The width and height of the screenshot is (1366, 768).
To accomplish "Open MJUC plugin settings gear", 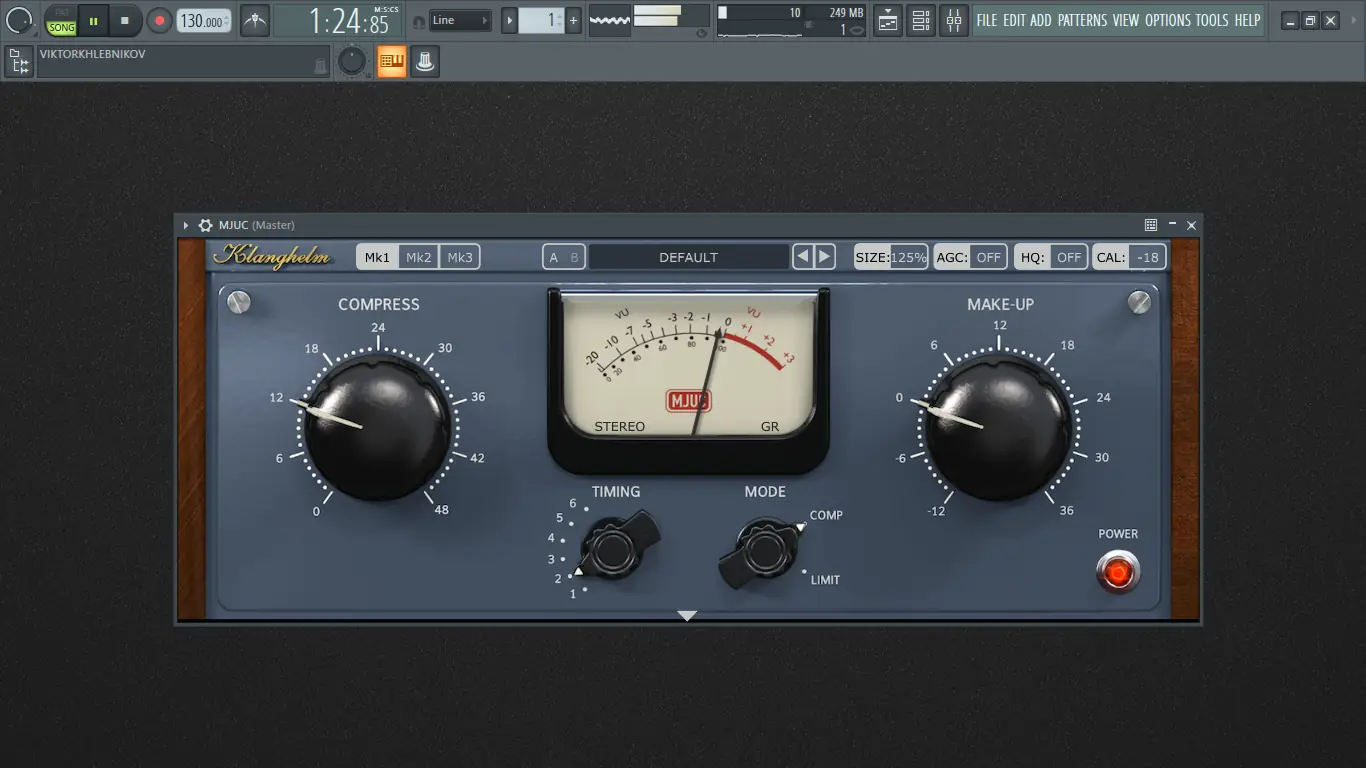I will click(205, 226).
